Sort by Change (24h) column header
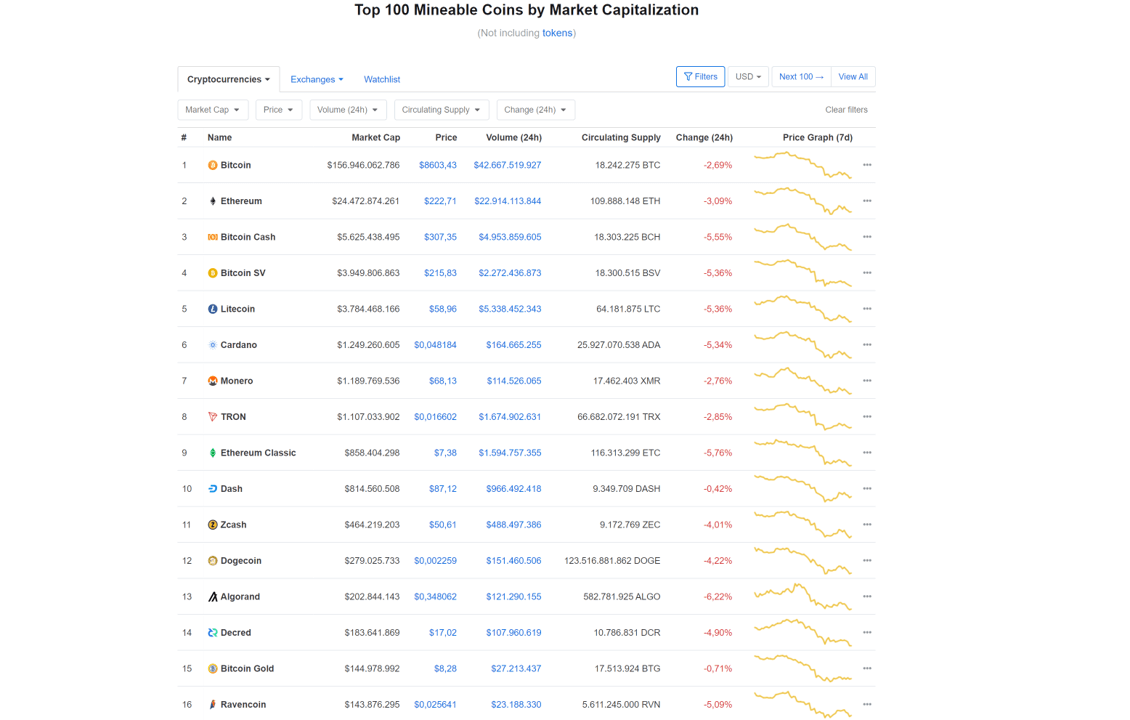 pyautogui.click(x=704, y=138)
